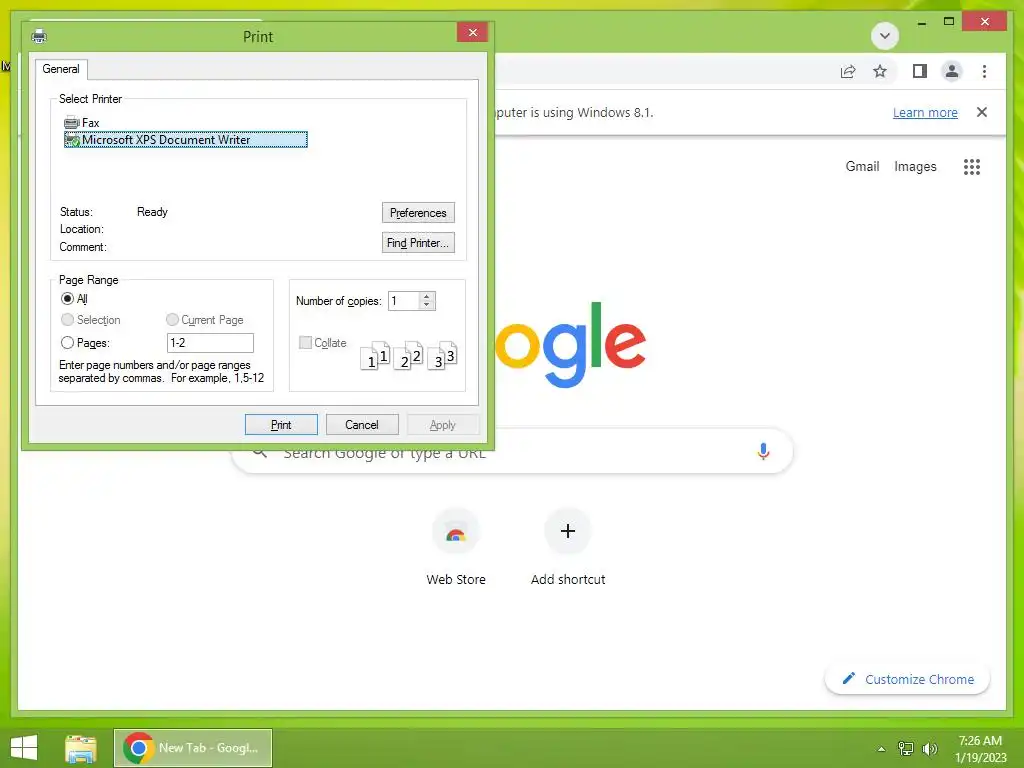
Task: Bookmark this tab with star icon
Action: point(880,71)
